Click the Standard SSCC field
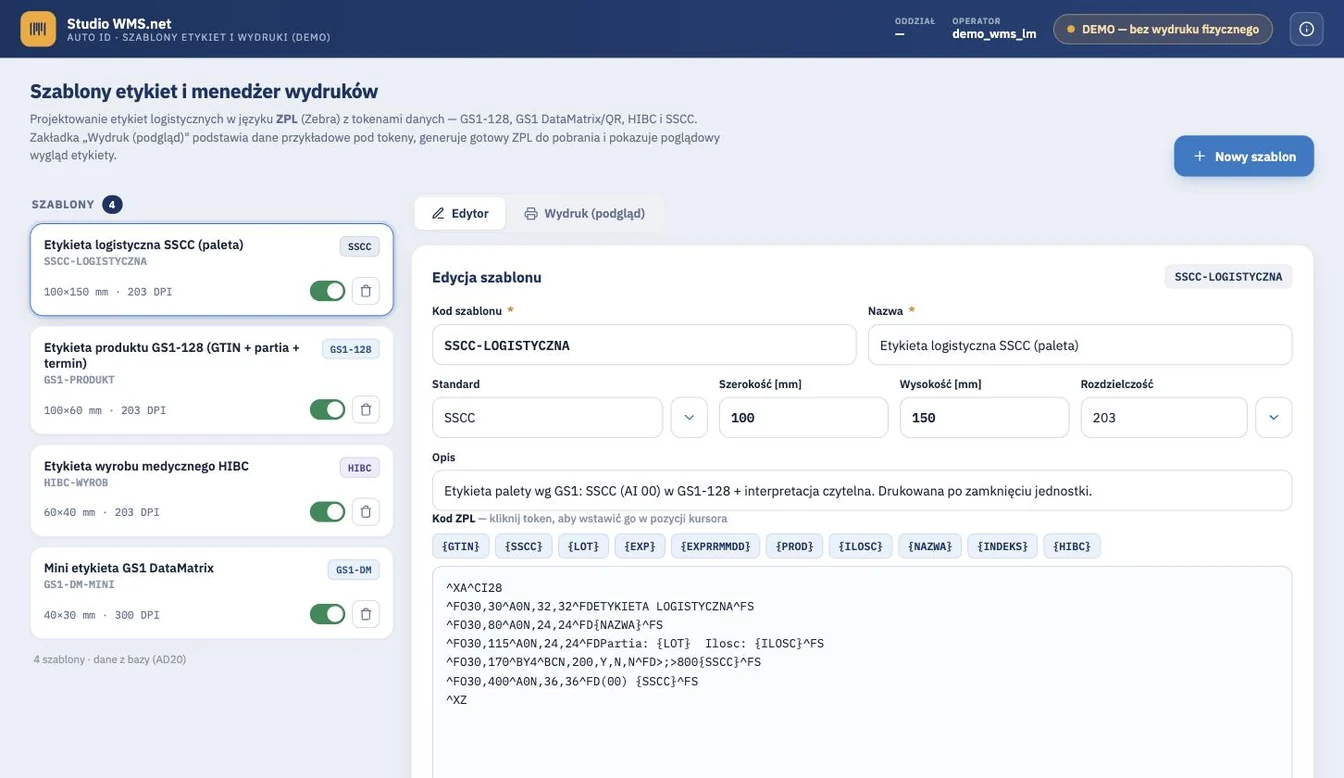The image size is (1344, 778). point(547,417)
